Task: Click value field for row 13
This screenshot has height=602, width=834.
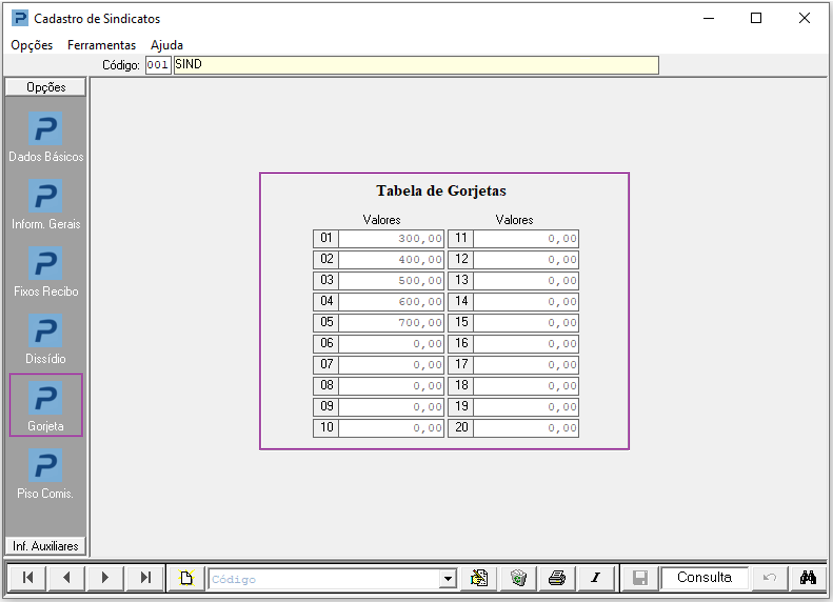Action: (526, 281)
